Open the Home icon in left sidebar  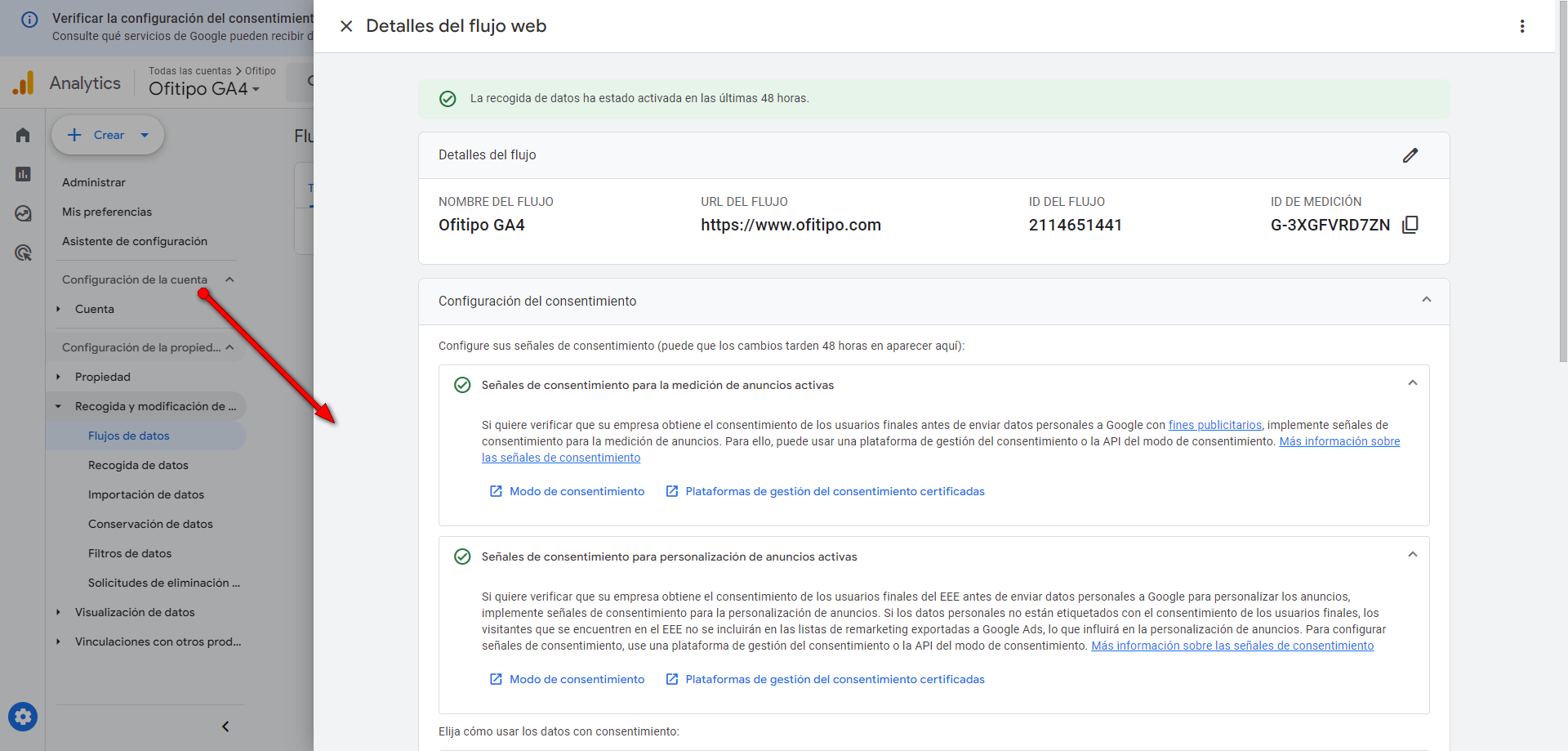[x=23, y=135]
